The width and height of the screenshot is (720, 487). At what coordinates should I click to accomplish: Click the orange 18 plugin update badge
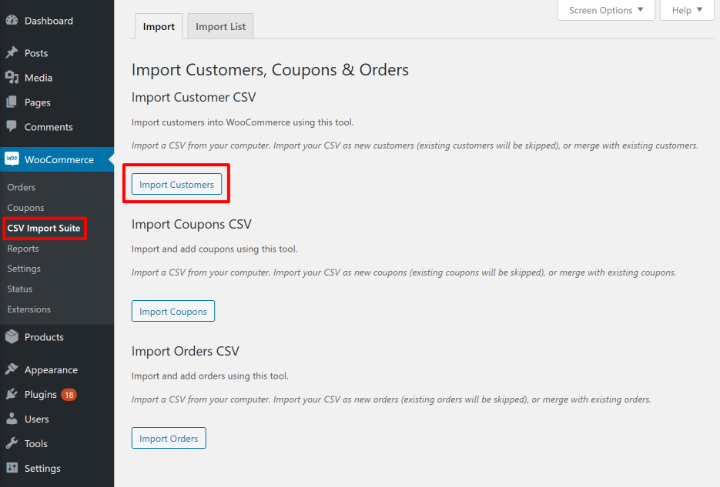point(69,395)
